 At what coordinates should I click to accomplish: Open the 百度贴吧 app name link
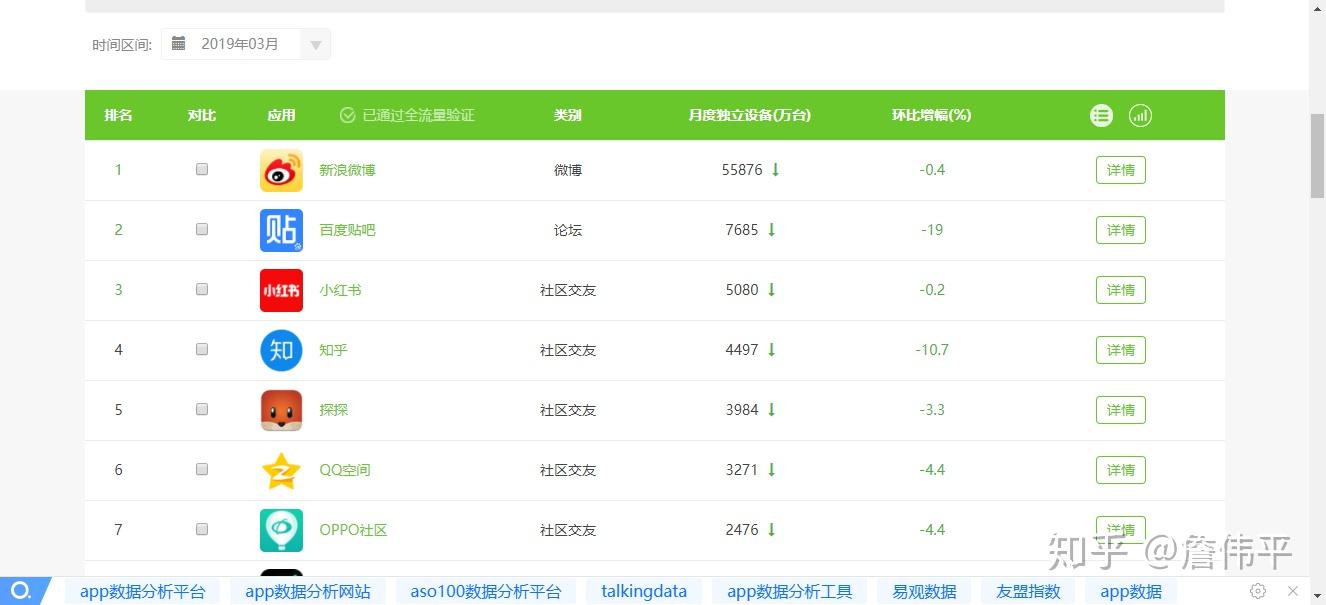[x=347, y=230]
